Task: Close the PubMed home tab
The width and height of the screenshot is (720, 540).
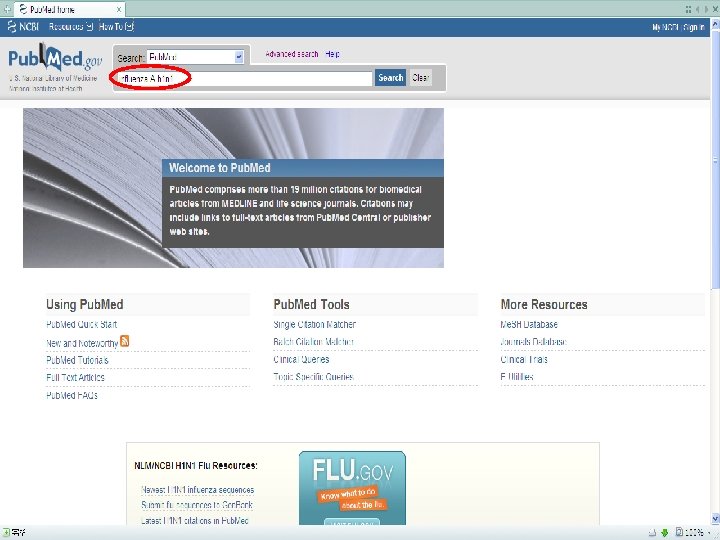Action: 119,9
